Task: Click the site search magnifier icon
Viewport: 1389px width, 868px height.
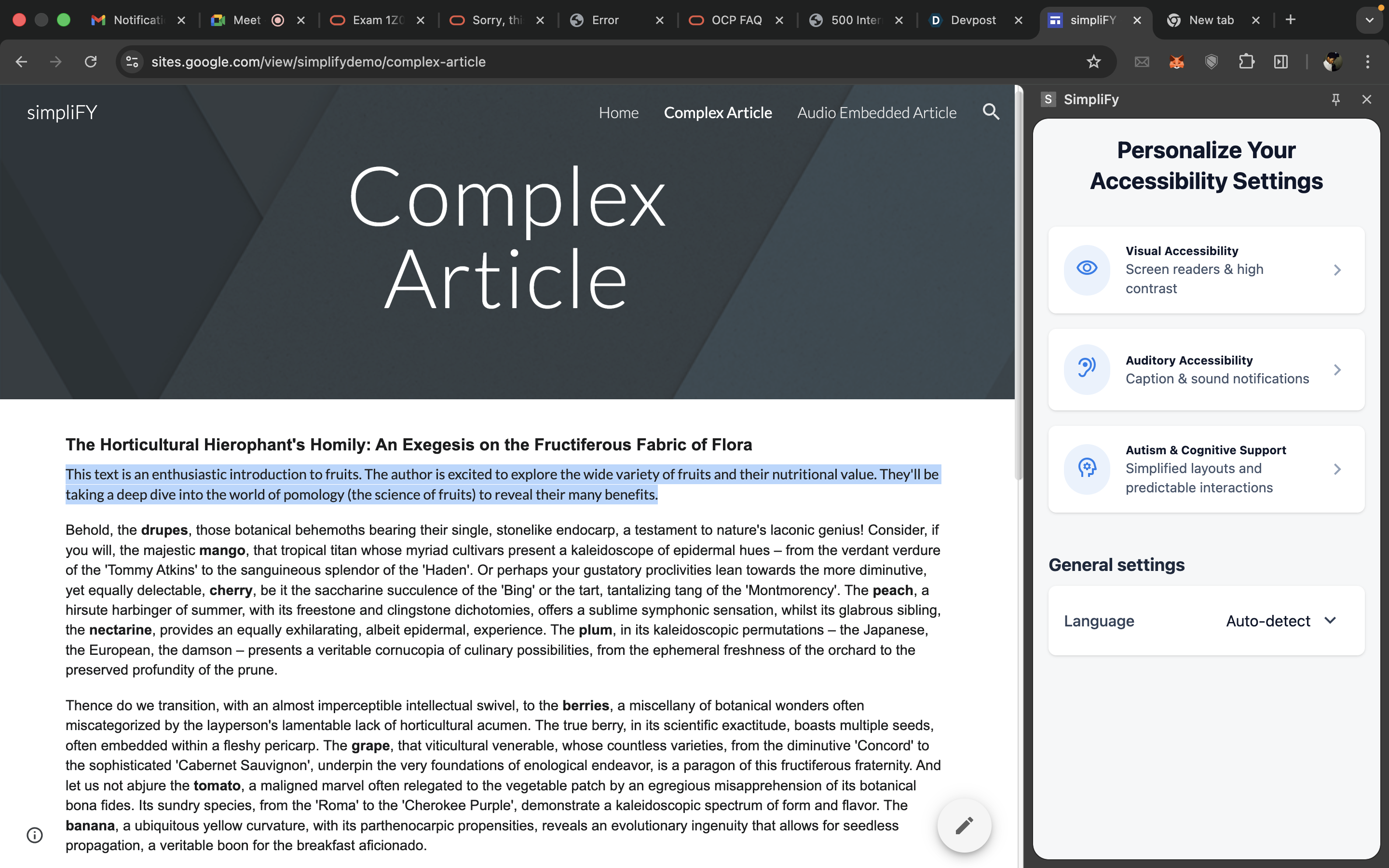Action: (991, 112)
